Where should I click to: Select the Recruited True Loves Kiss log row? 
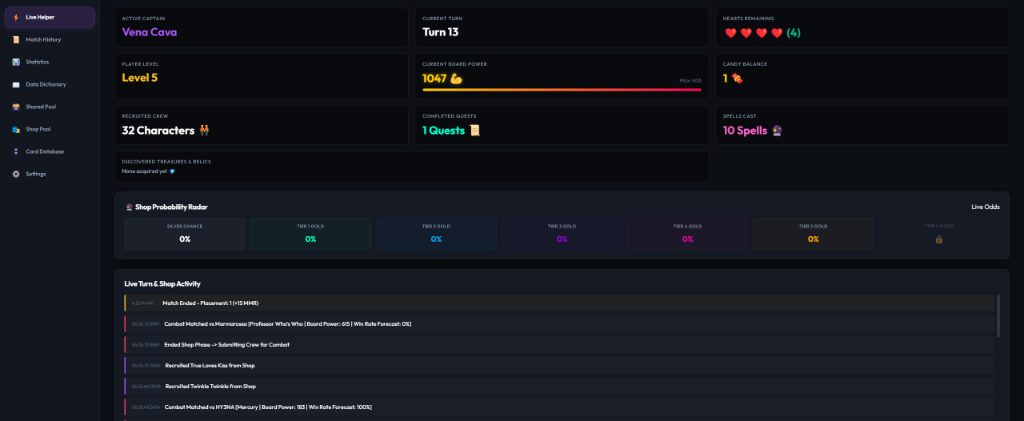coord(559,366)
